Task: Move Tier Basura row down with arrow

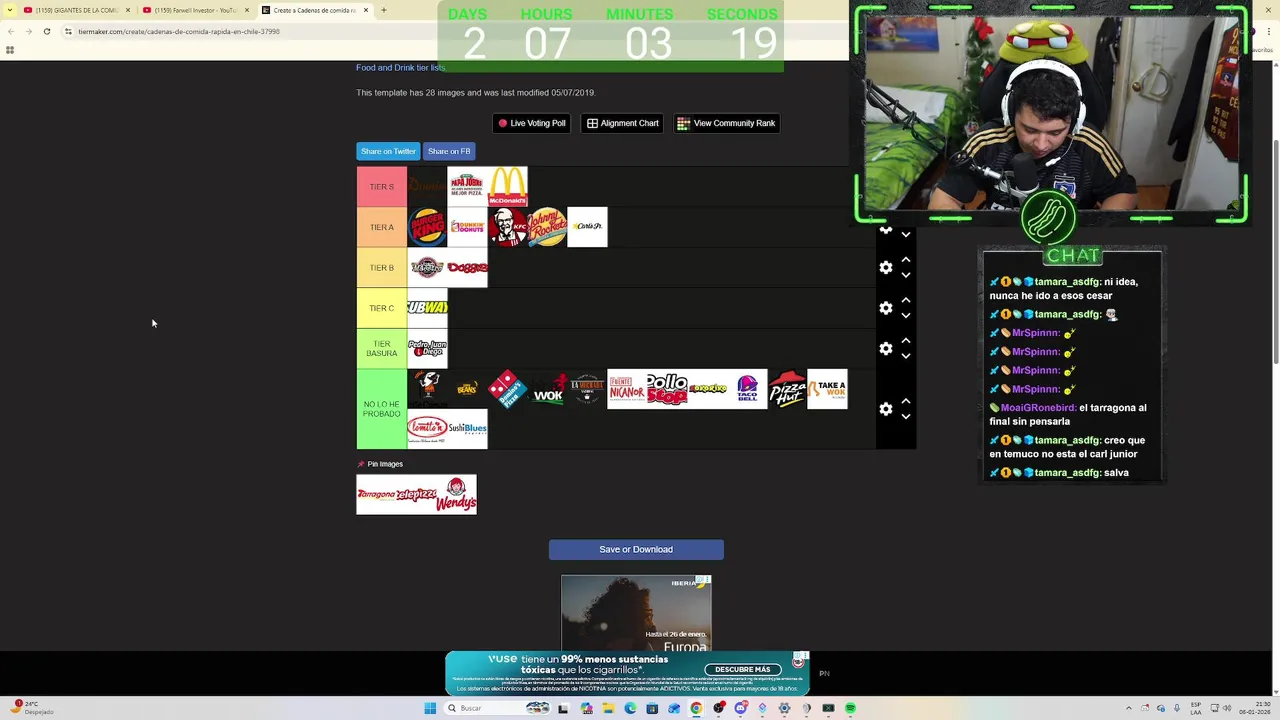Action: (906, 356)
